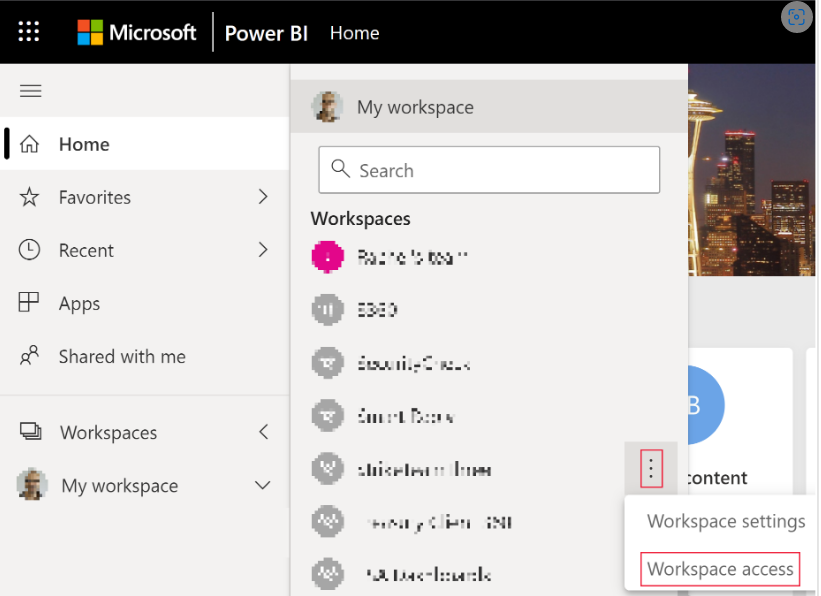Click the blue B avatar circle
The height and width of the screenshot is (596, 821).
pos(706,405)
